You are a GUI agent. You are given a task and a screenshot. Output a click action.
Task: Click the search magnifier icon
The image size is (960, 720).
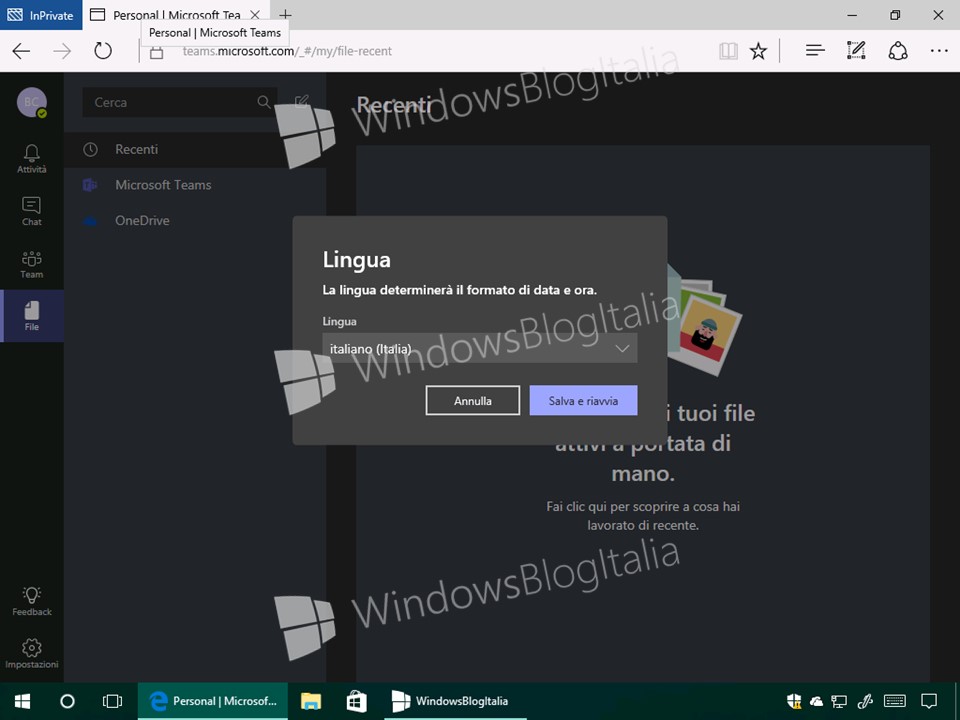263,102
